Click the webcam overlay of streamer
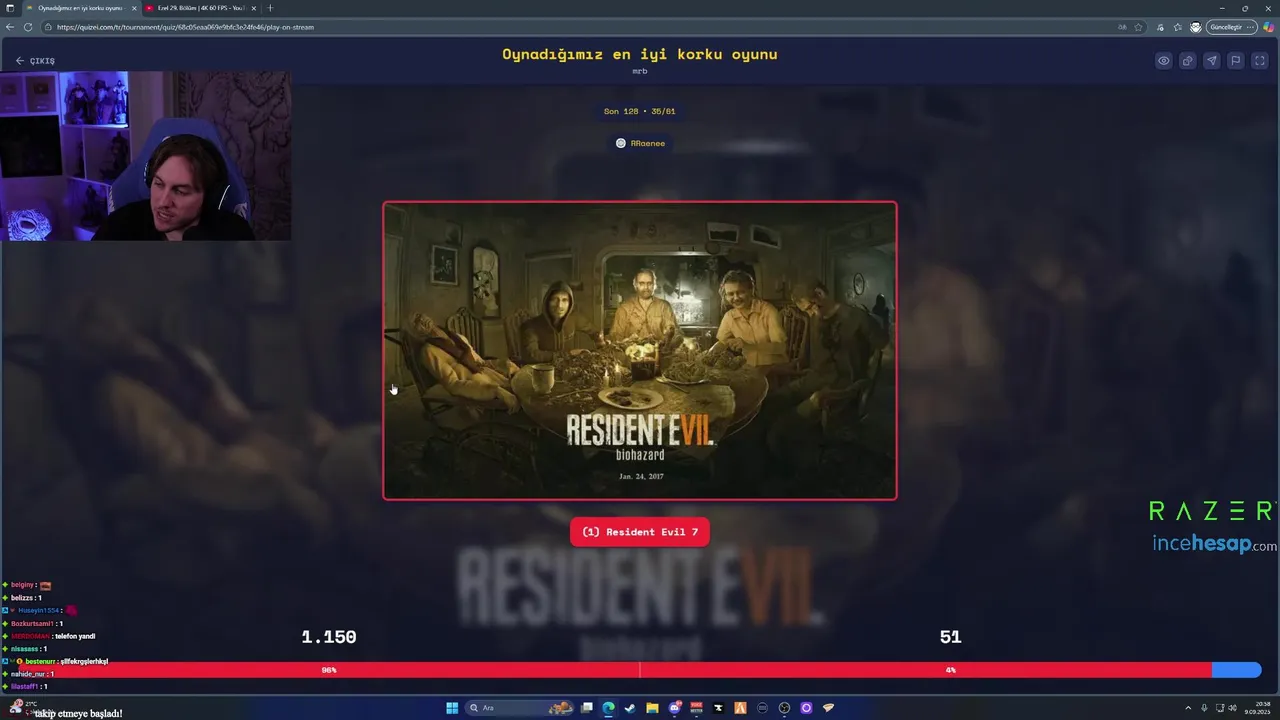The height and width of the screenshot is (720, 1280). point(146,156)
